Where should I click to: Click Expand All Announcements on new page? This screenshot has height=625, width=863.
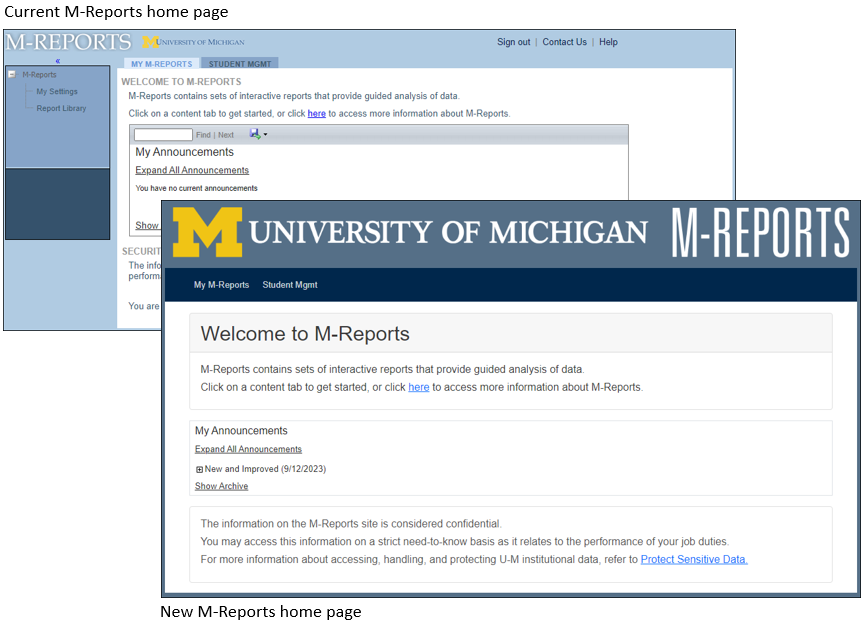click(x=248, y=449)
